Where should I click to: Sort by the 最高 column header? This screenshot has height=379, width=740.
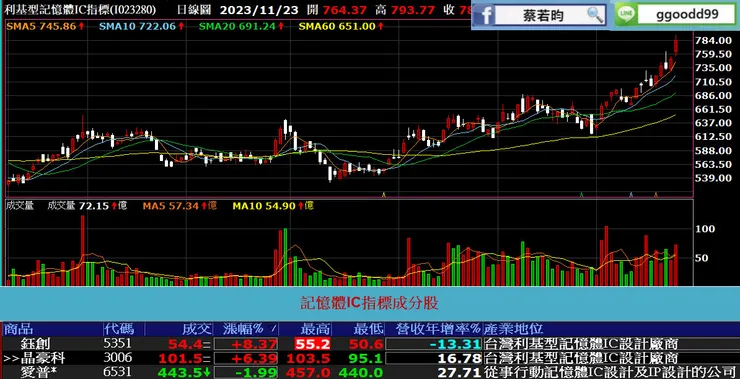click(x=314, y=329)
